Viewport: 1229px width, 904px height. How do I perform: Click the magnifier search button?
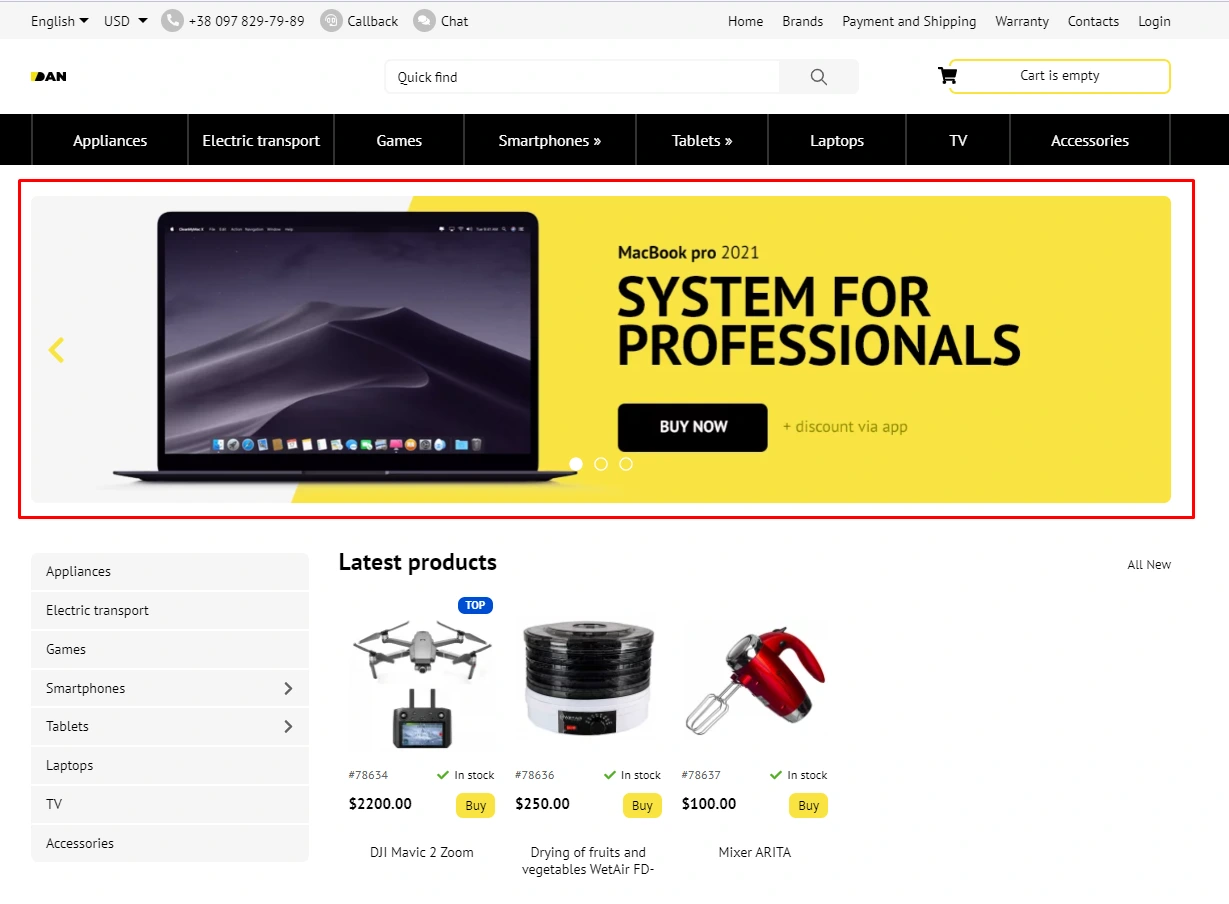point(819,77)
